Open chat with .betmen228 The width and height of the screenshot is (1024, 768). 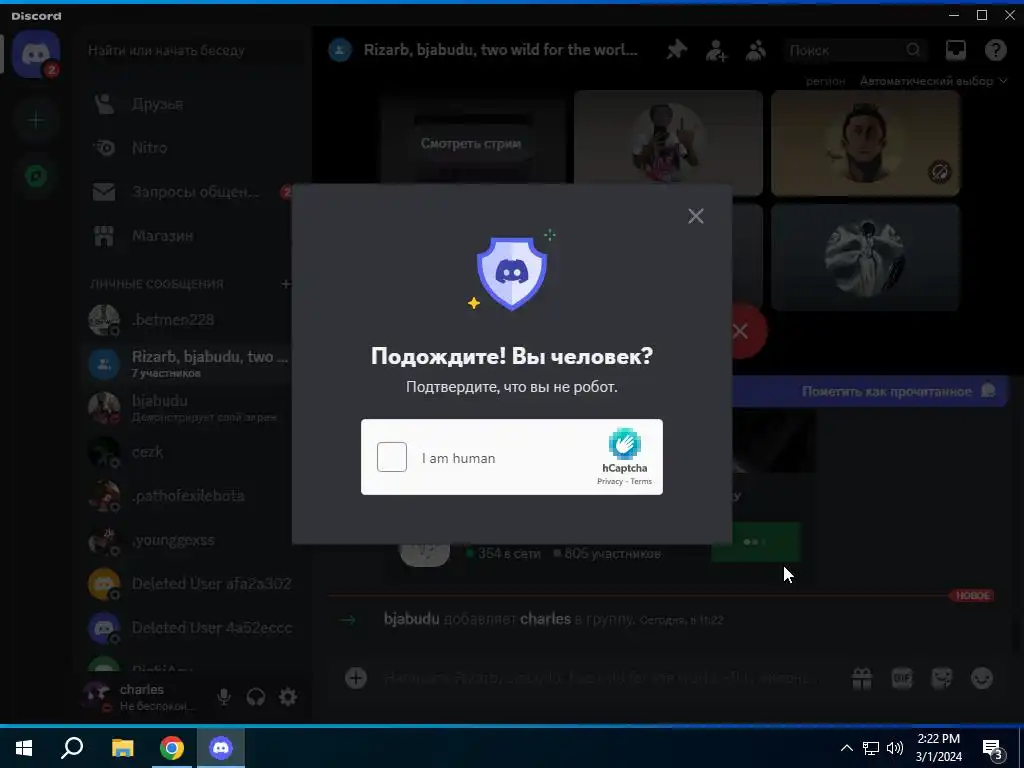(x=188, y=319)
